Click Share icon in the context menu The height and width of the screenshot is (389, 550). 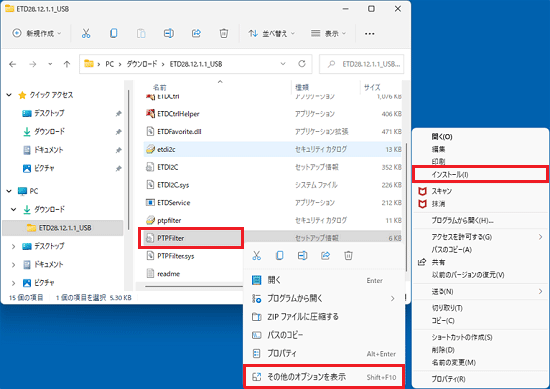click(325, 255)
